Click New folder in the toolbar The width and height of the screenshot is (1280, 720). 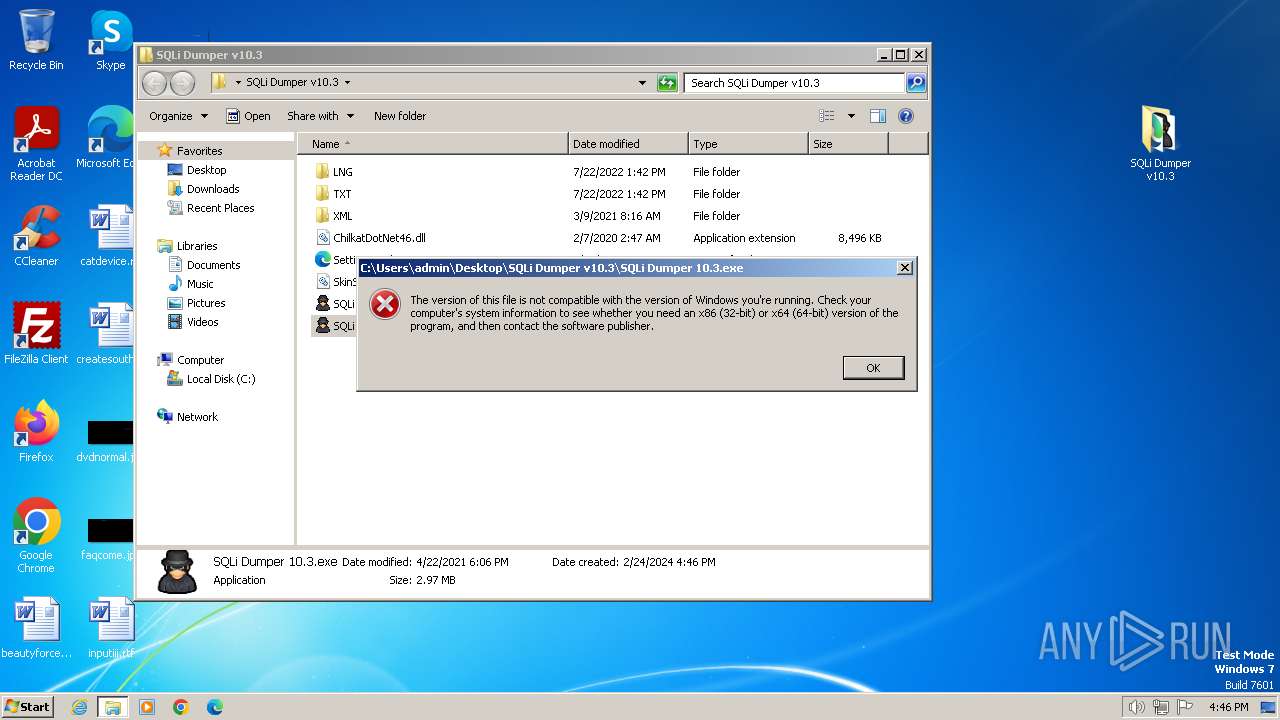[x=400, y=116]
